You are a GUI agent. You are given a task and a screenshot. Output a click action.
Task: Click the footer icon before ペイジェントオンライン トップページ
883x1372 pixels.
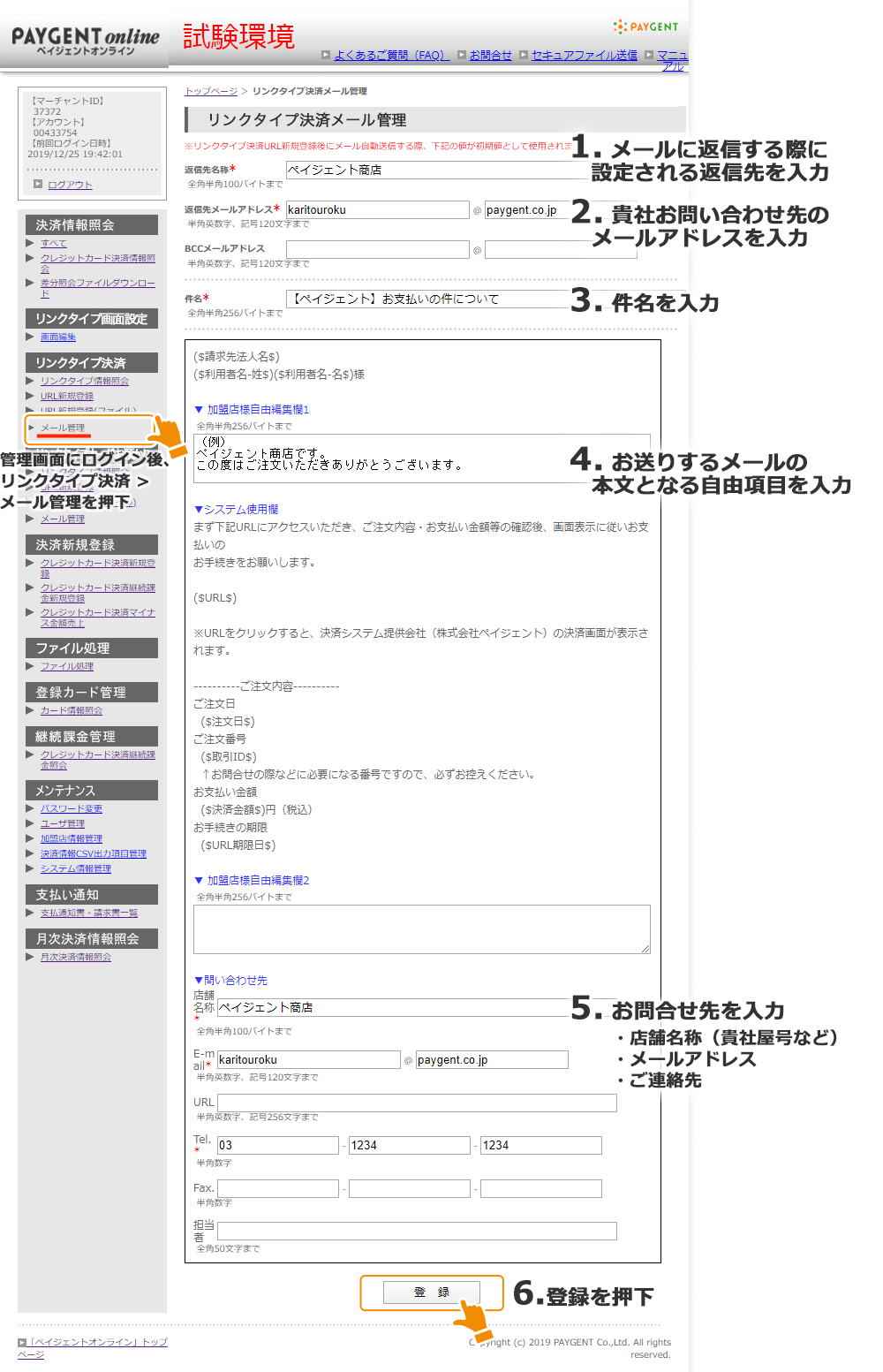(x=22, y=1342)
